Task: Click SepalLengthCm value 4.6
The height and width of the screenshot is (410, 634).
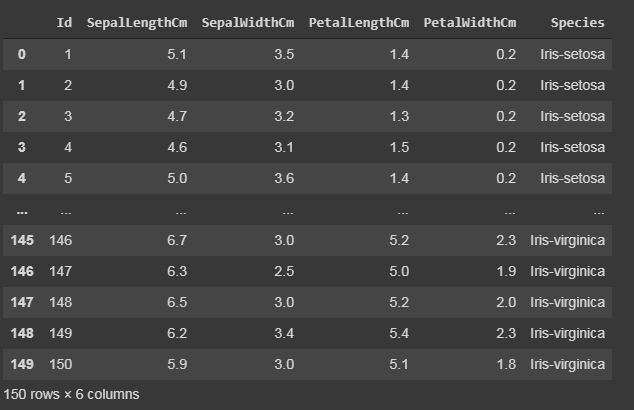Action: pyautogui.click(x=177, y=147)
